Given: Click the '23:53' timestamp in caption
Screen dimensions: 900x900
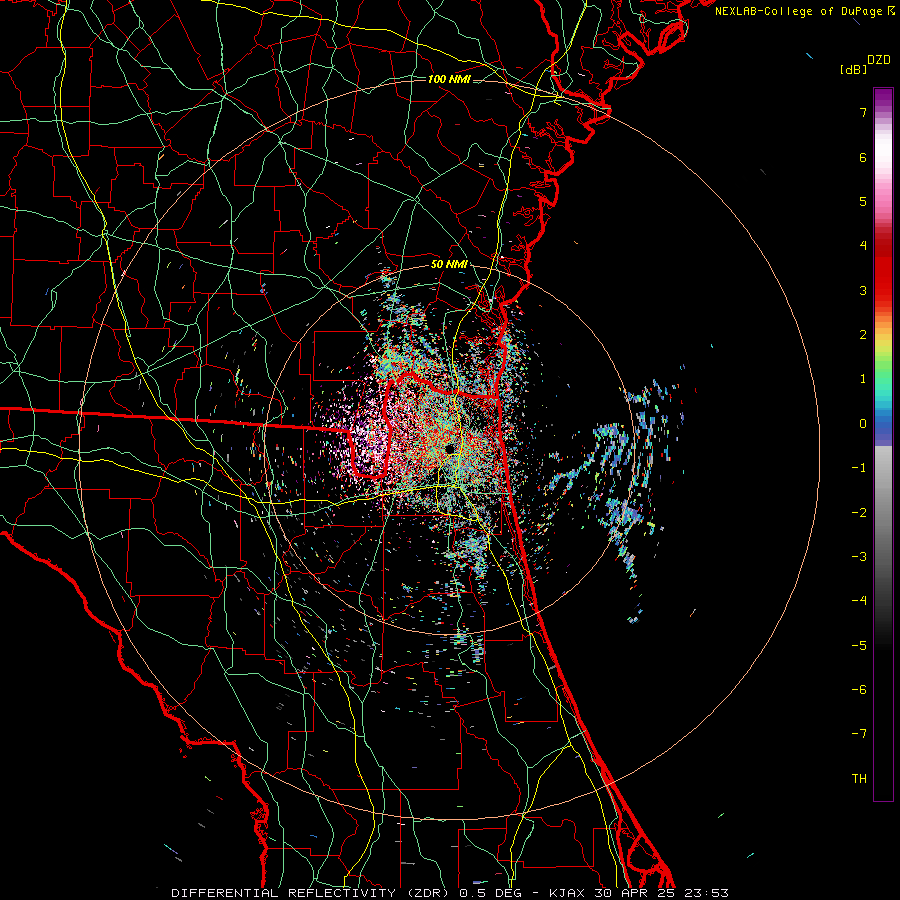Looking at the screenshot, I should coord(706,893).
